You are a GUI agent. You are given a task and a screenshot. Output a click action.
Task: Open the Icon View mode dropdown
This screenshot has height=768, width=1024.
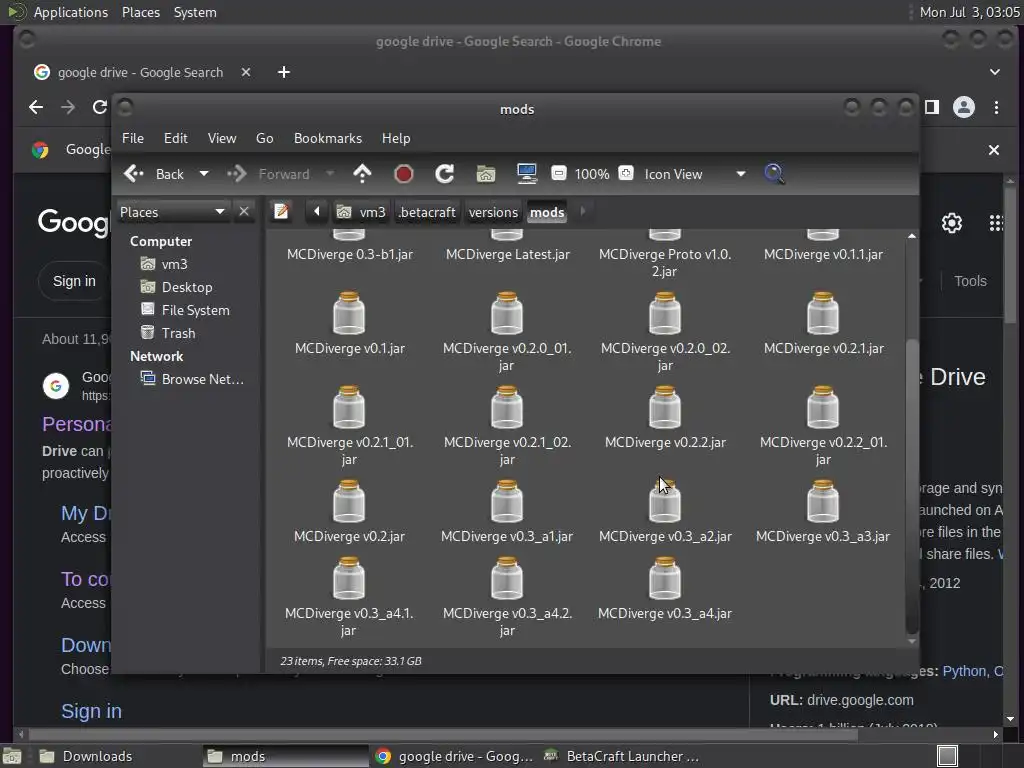click(x=694, y=174)
